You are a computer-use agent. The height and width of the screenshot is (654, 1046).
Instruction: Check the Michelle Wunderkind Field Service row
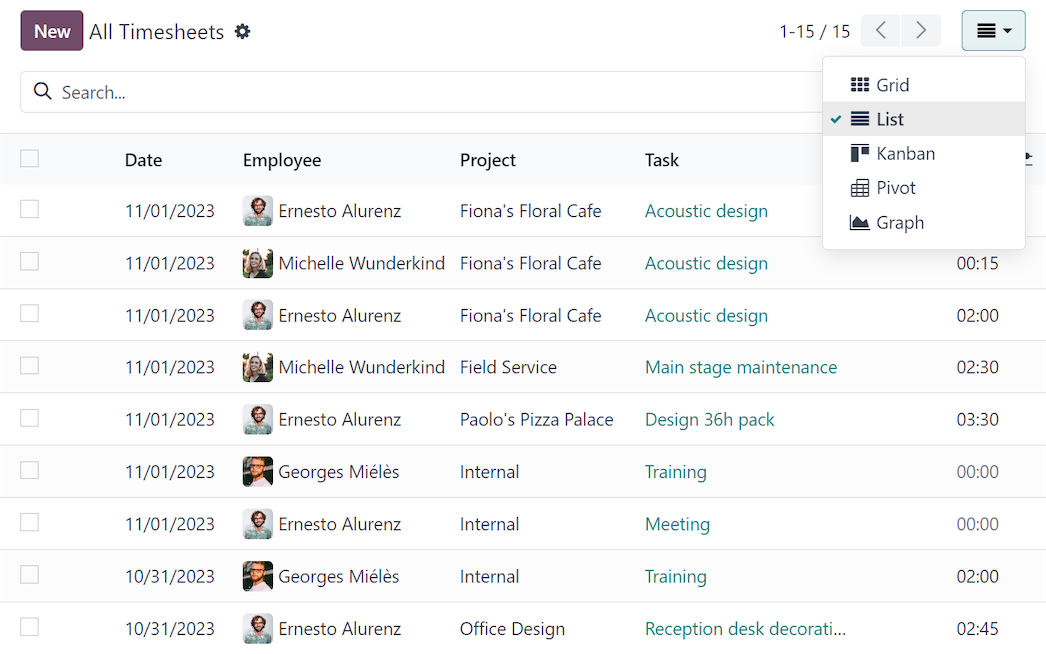point(29,367)
